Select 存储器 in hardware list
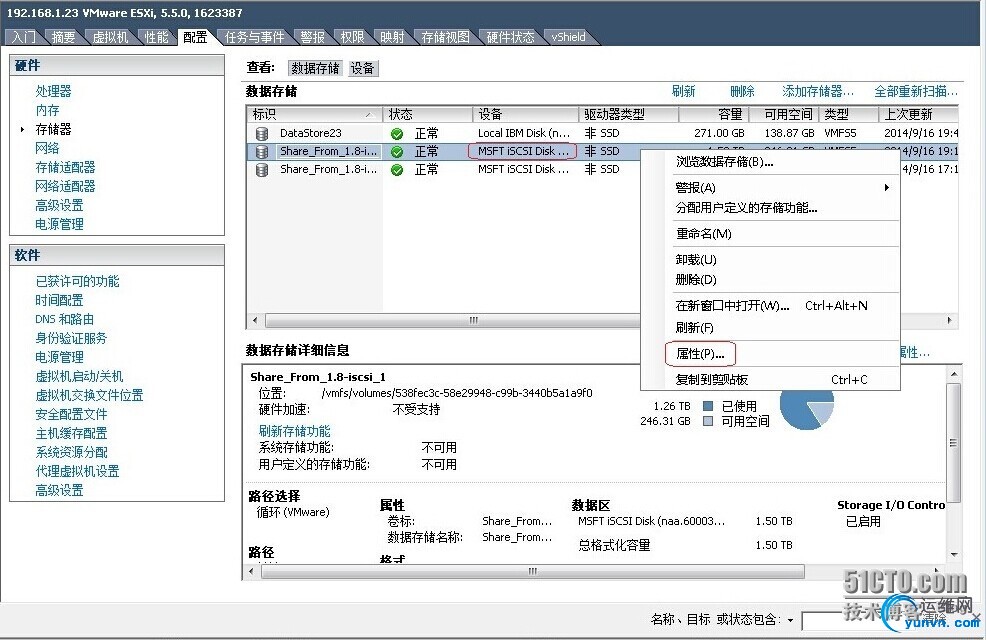The height and width of the screenshot is (640, 986). point(53,129)
